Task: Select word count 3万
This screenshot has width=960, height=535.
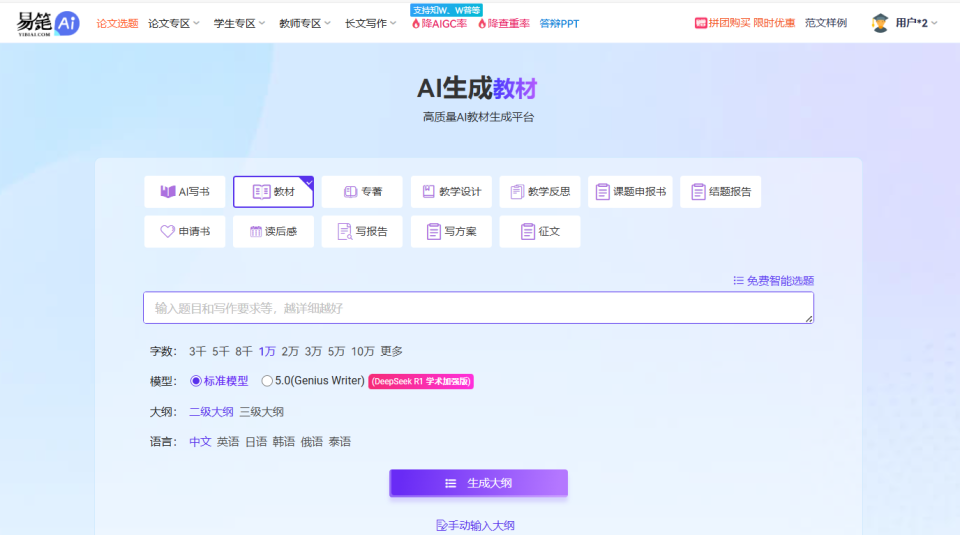Action: pos(313,351)
